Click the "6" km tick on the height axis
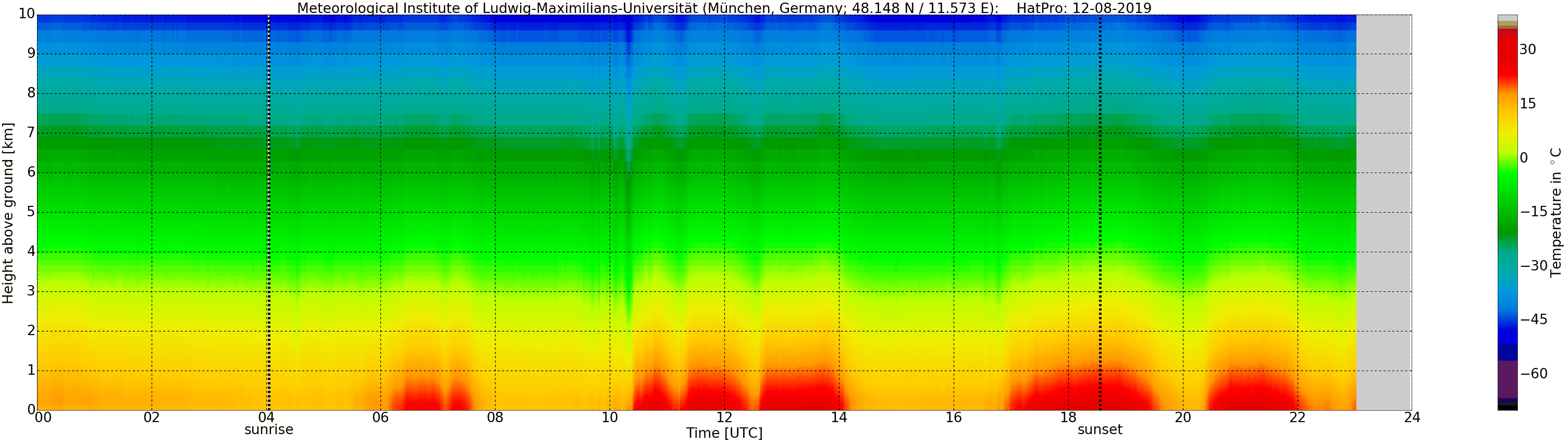 tap(31, 172)
